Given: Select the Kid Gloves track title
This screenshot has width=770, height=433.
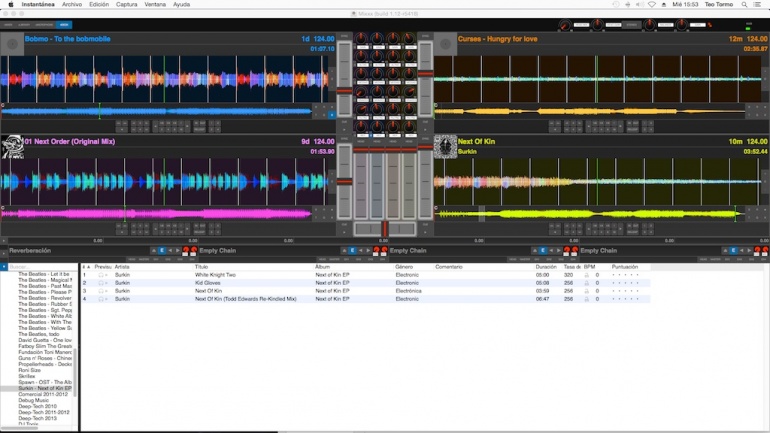Looking at the screenshot, I should [x=208, y=283].
